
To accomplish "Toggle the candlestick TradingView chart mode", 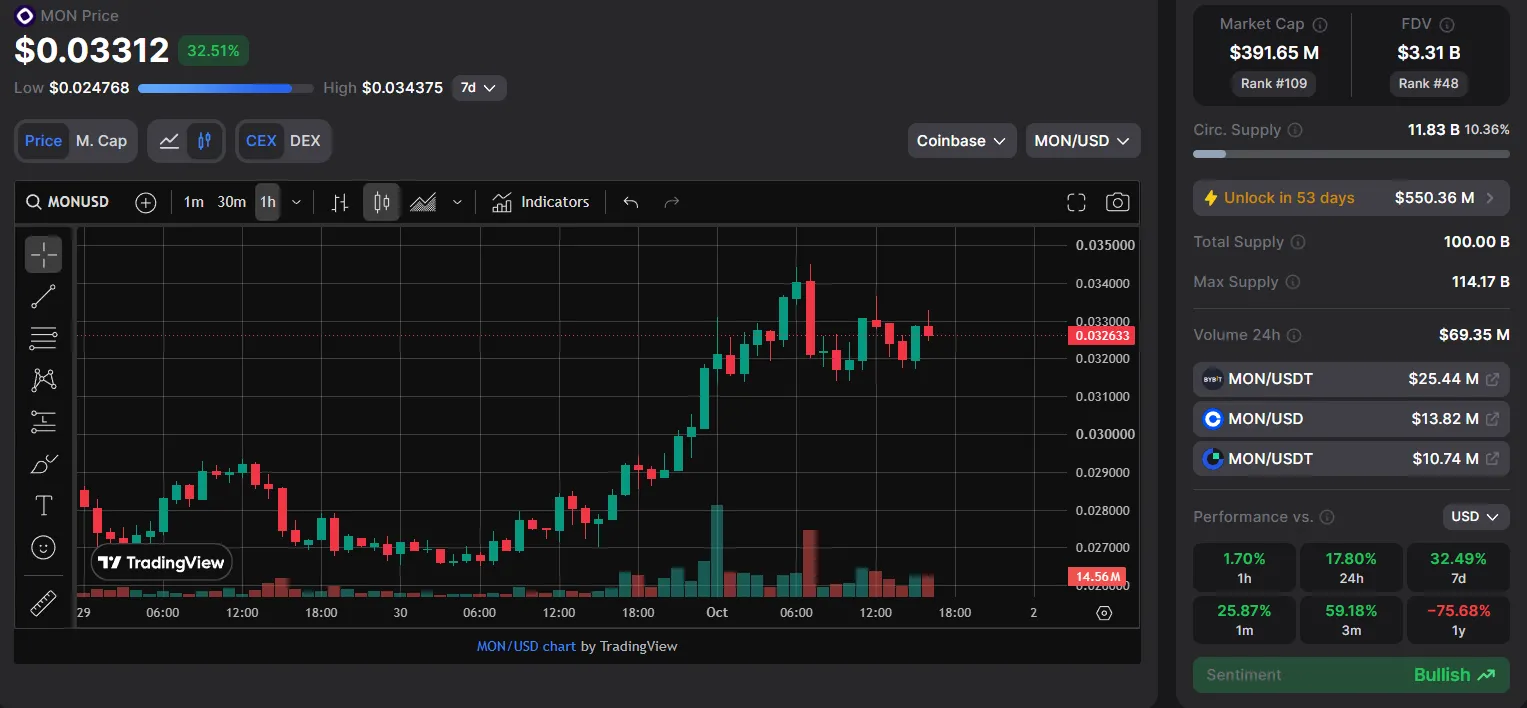I will click(x=204, y=141).
